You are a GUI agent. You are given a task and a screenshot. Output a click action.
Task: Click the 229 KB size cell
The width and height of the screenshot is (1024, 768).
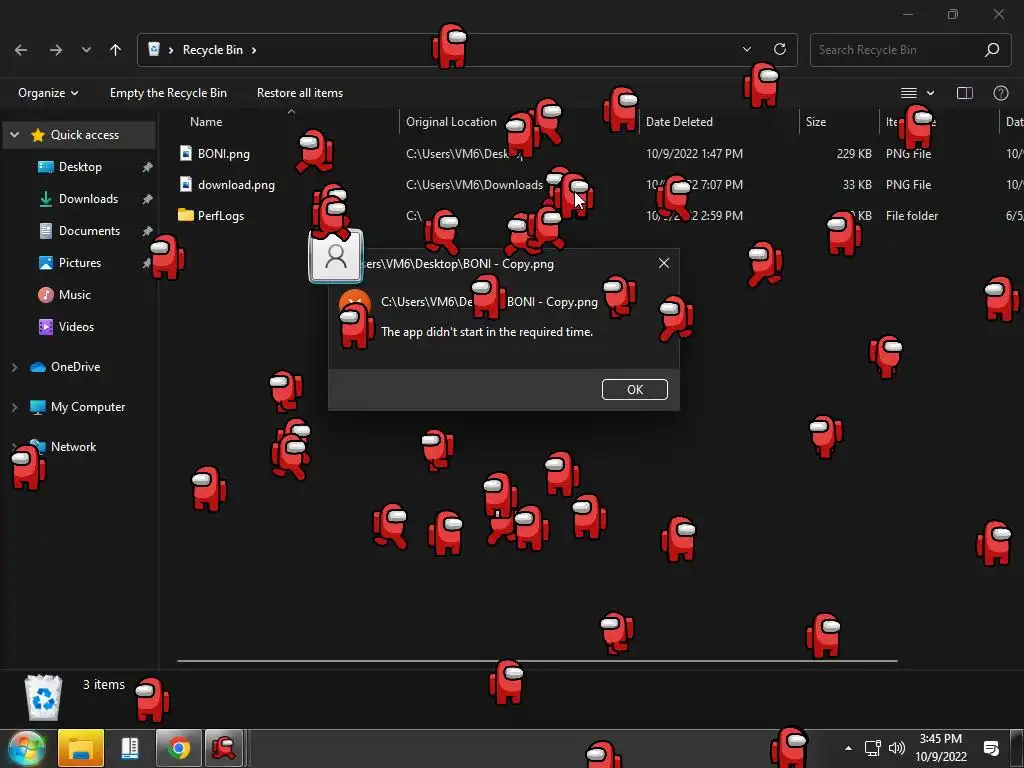(854, 153)
